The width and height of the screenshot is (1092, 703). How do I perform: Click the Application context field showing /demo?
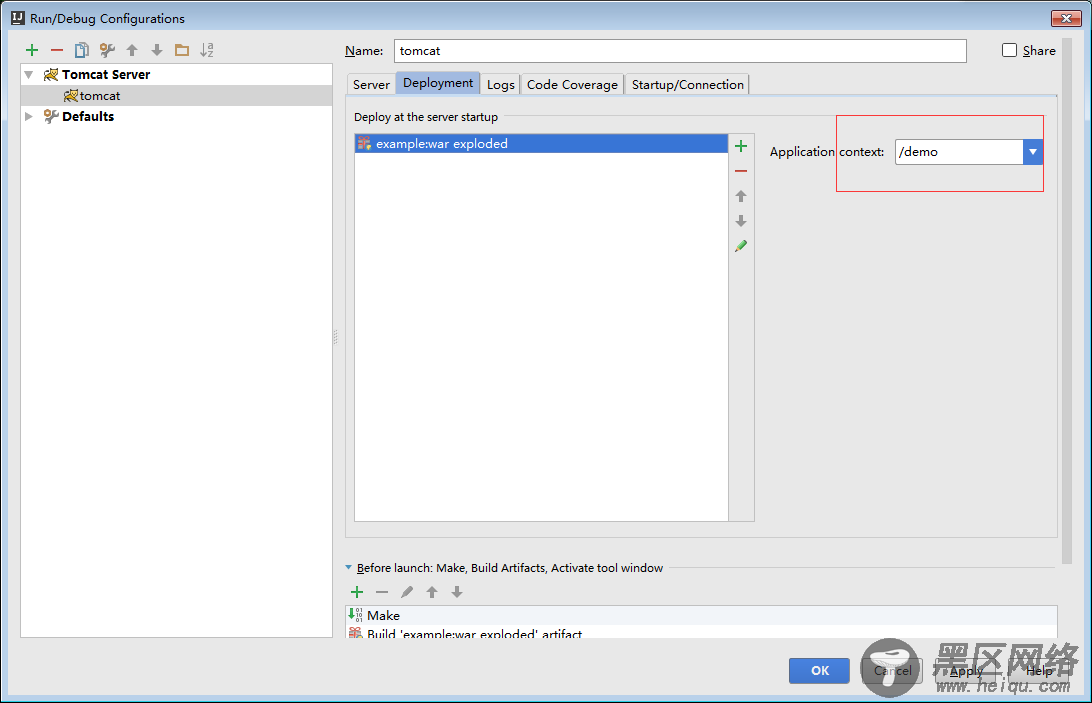(959, 152)
